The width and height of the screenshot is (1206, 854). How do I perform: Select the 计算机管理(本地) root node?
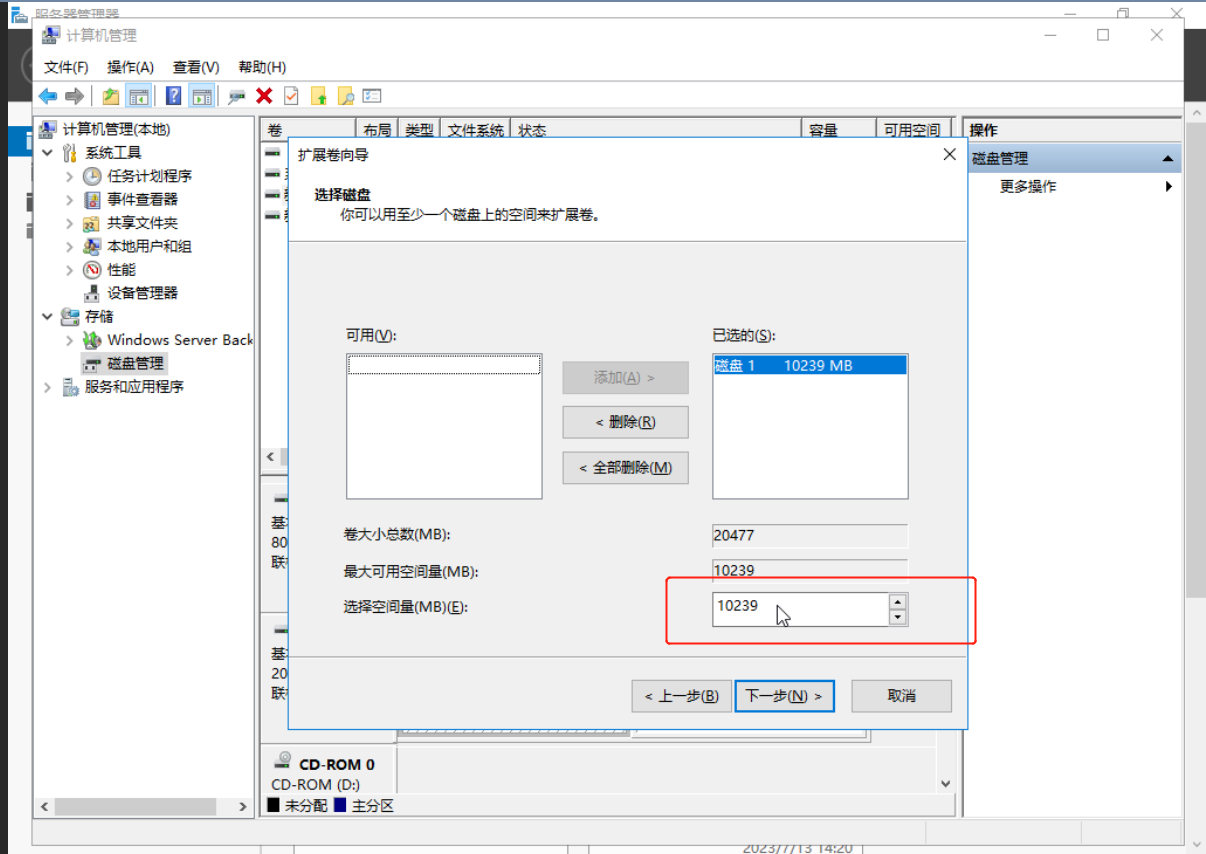tap(117, 129)
